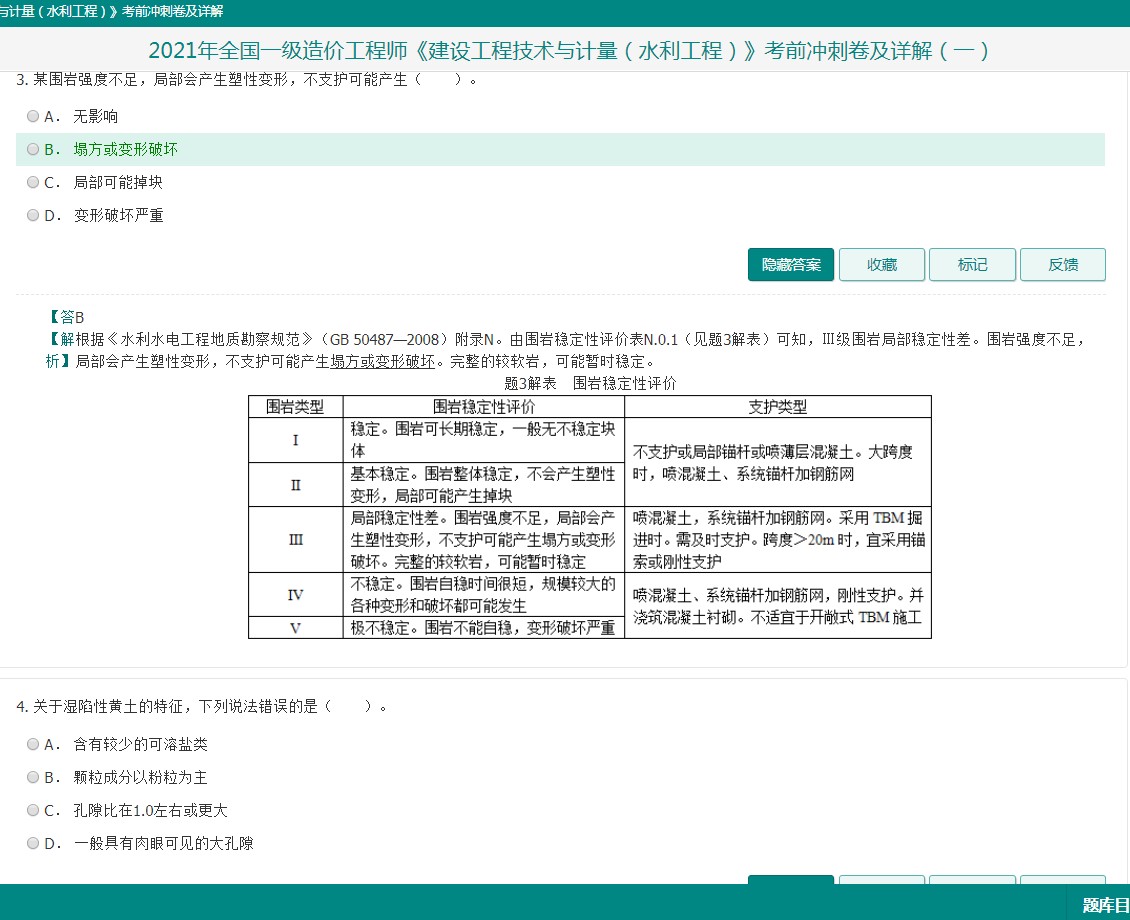Open 反馈 feedback for question 3
Image resolution: width=1130 pixels, height=920 pixels.
[x=1063, y=264]
